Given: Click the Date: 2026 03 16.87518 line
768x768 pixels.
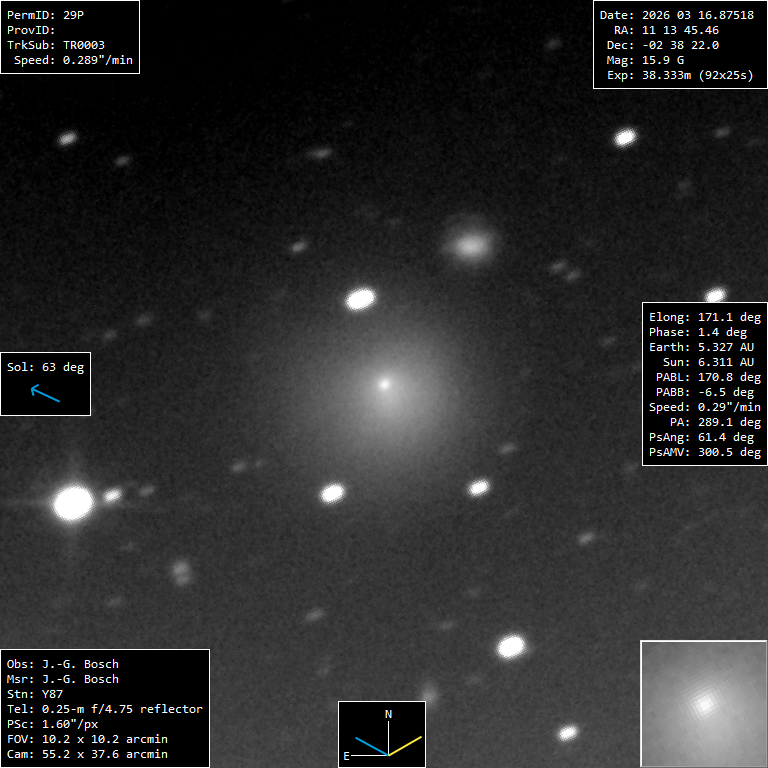Looking at the screenshot, I should pos(676,15).
